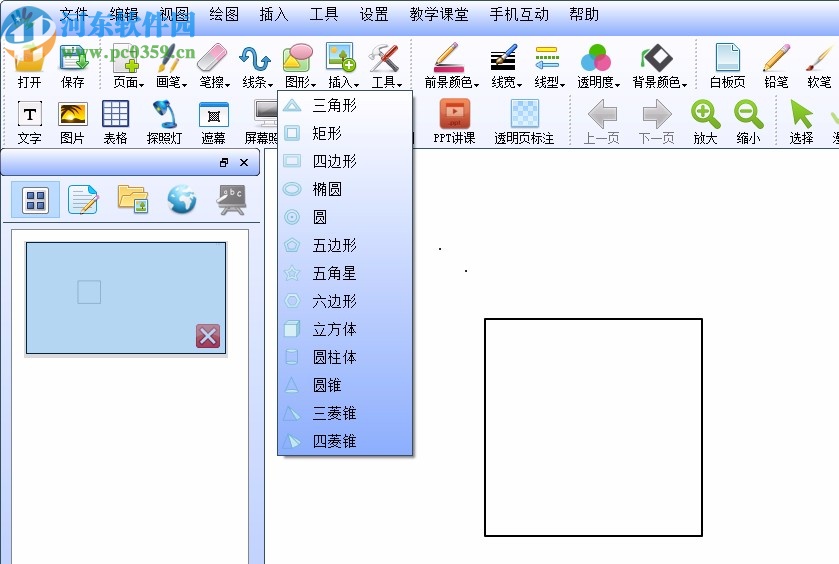839x564 pixels.
Task: Go to 上一页 previous page
Action: (x=601, y=123)
